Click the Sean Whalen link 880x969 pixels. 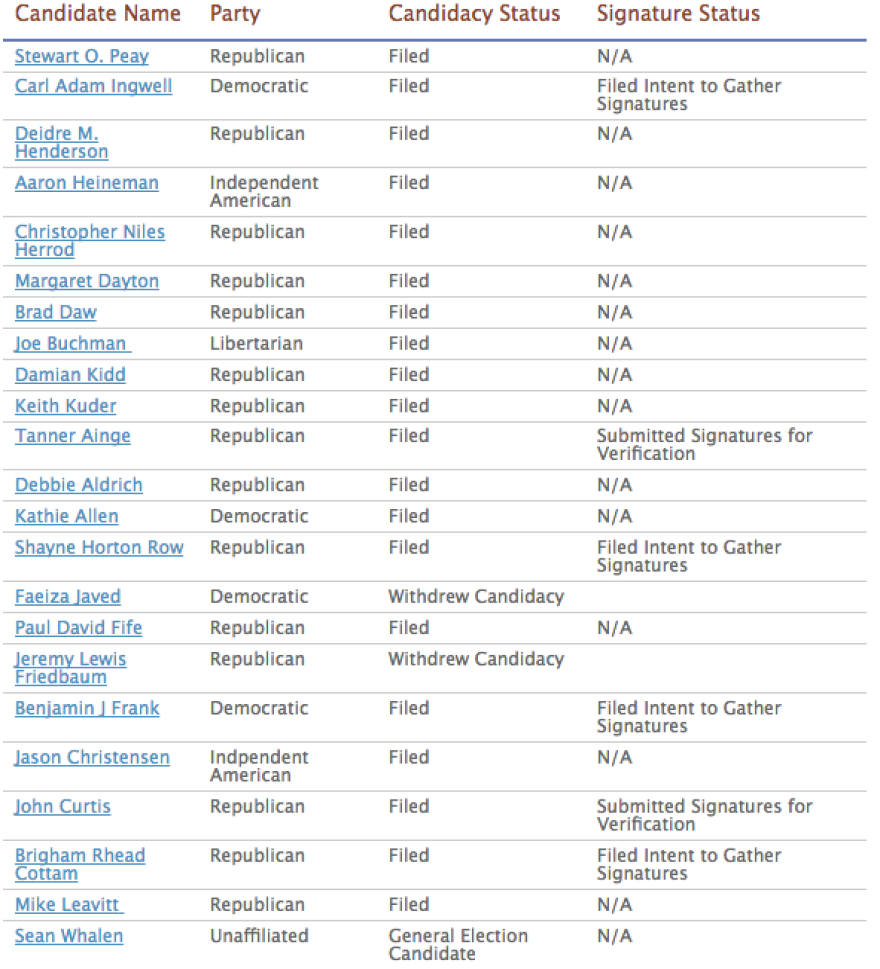point(69,936)
